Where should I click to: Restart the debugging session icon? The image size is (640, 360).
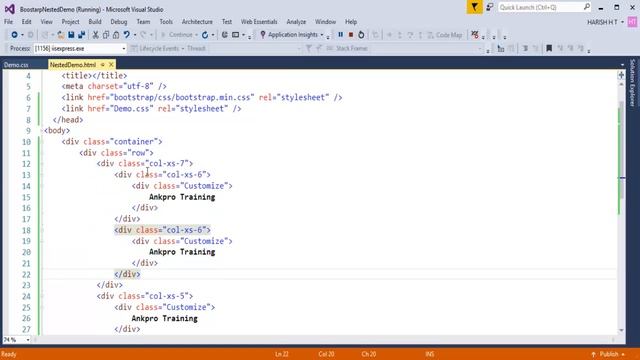click(361, 35)
